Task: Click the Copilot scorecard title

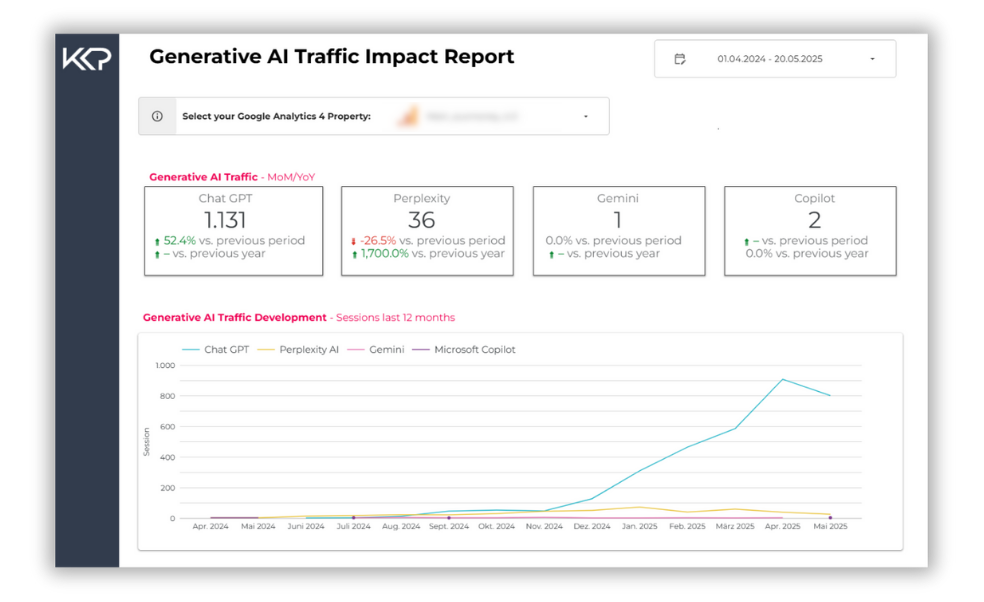Action: pos(814,198)
